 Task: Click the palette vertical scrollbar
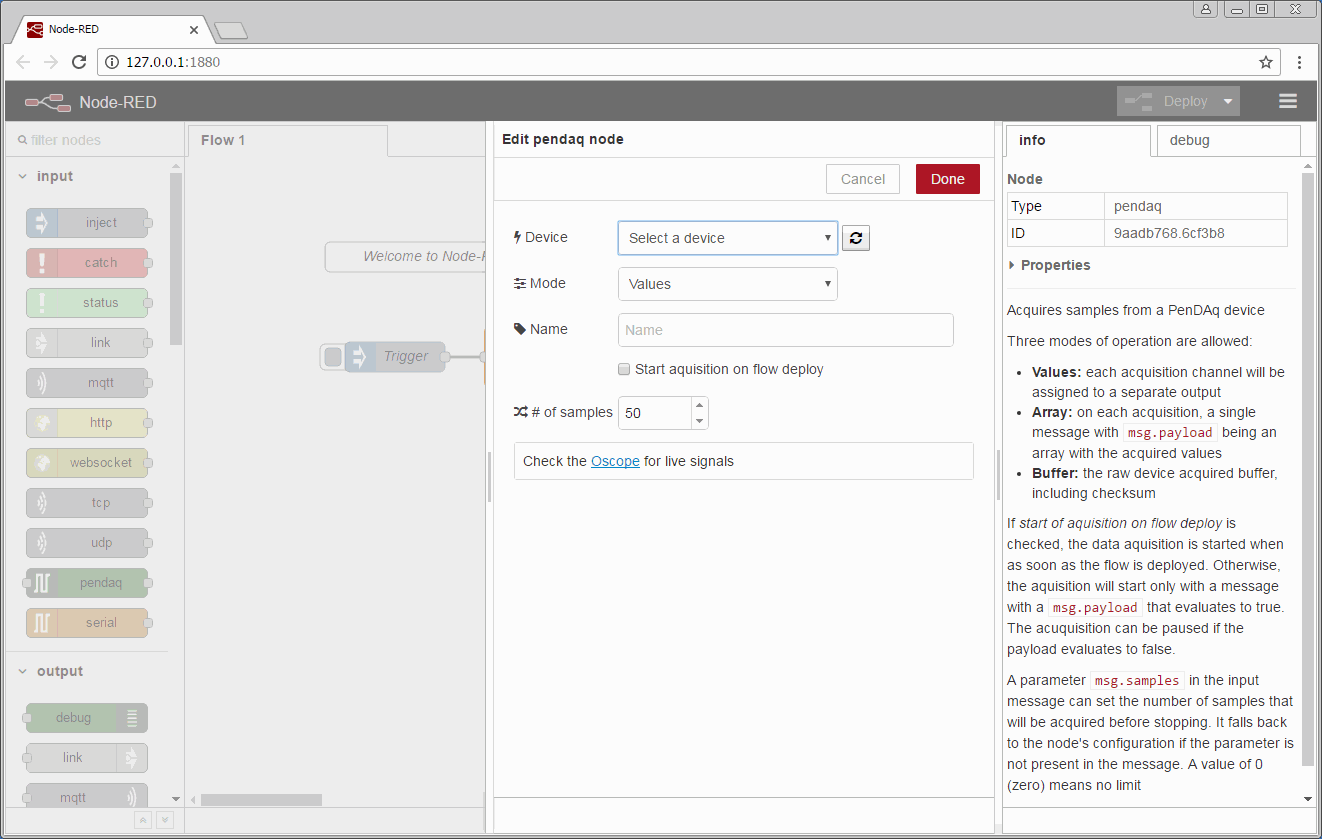click(x=176, y=259)
